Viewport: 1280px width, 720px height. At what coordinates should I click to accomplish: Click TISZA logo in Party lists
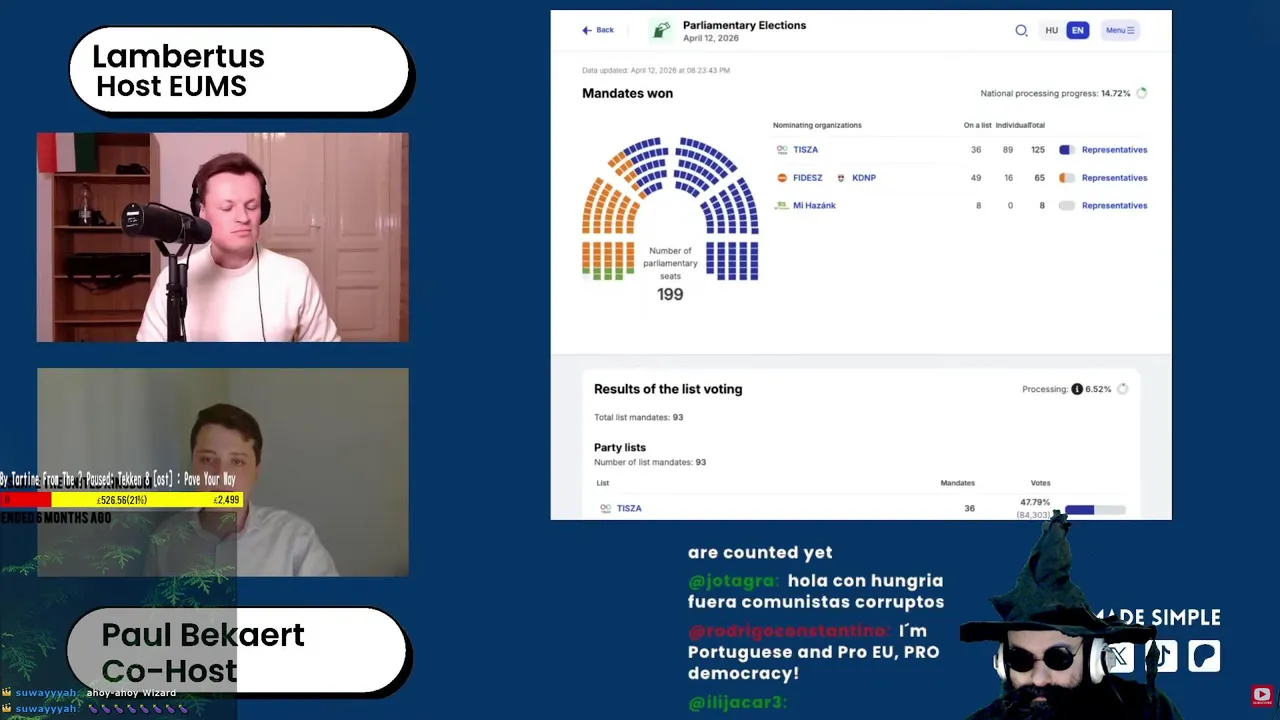pyautogui.click(x=605, y=508)
